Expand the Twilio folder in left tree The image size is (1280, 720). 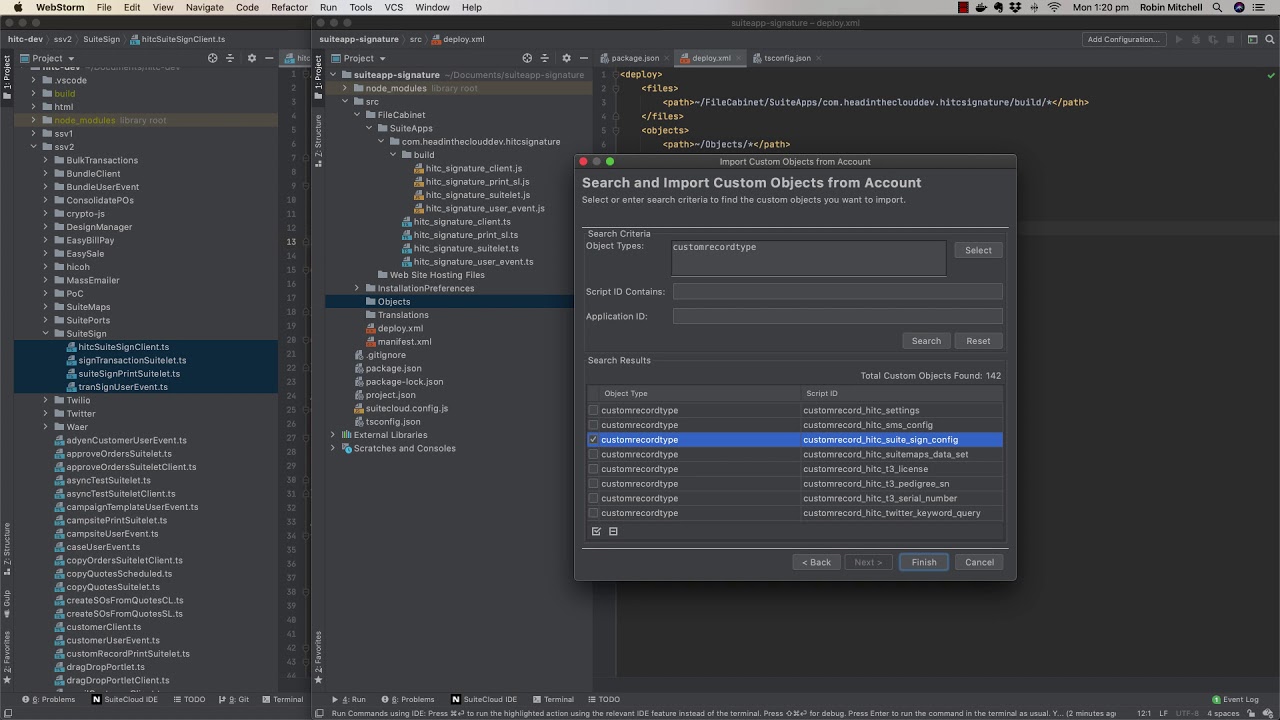coord(45,400)
